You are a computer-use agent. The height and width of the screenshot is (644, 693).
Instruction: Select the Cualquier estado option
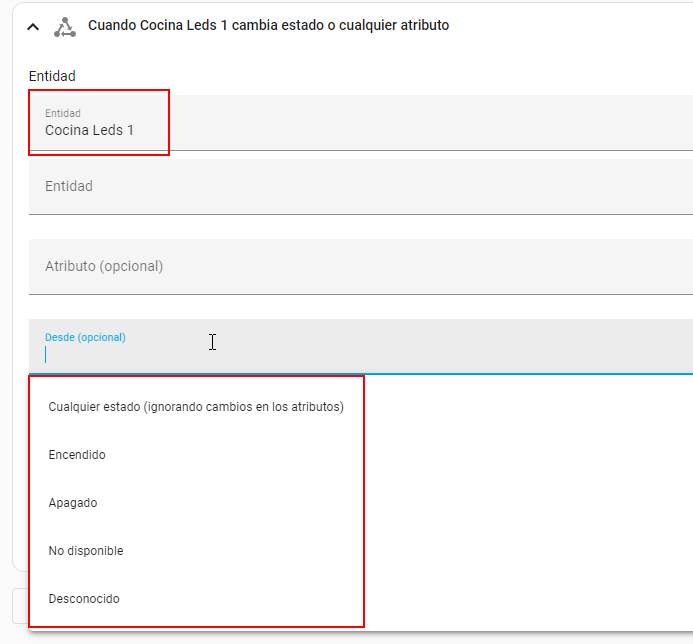(x=196, y=407)
